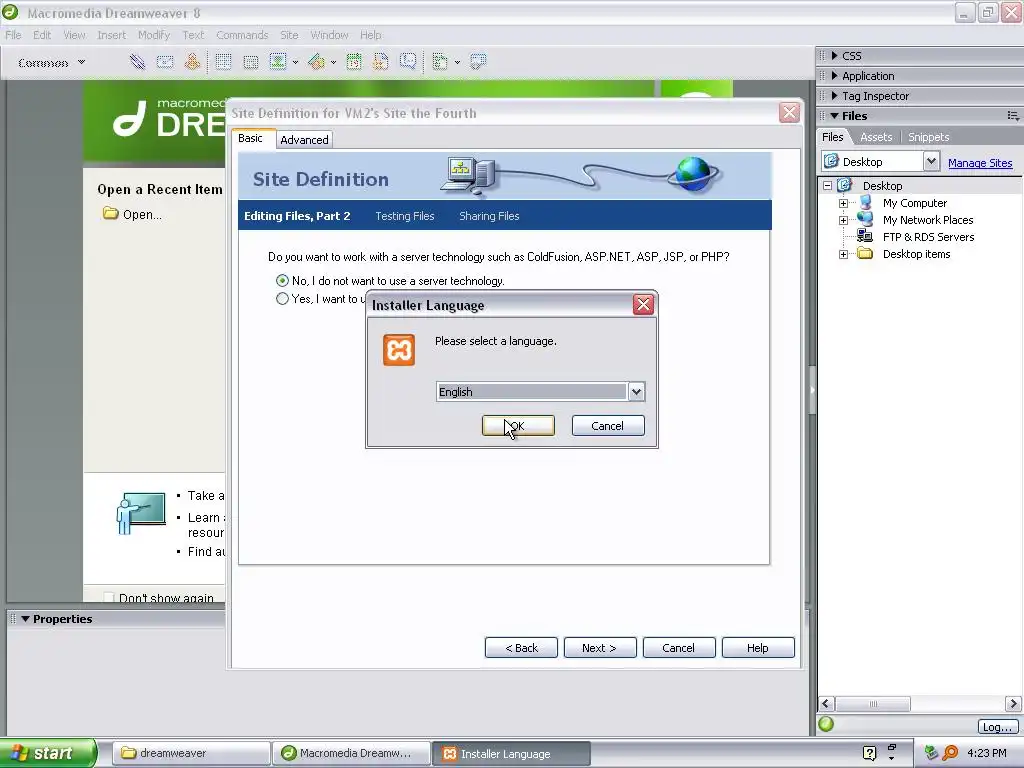Open the Templates icon dropdown arrow

coord(457,63)
